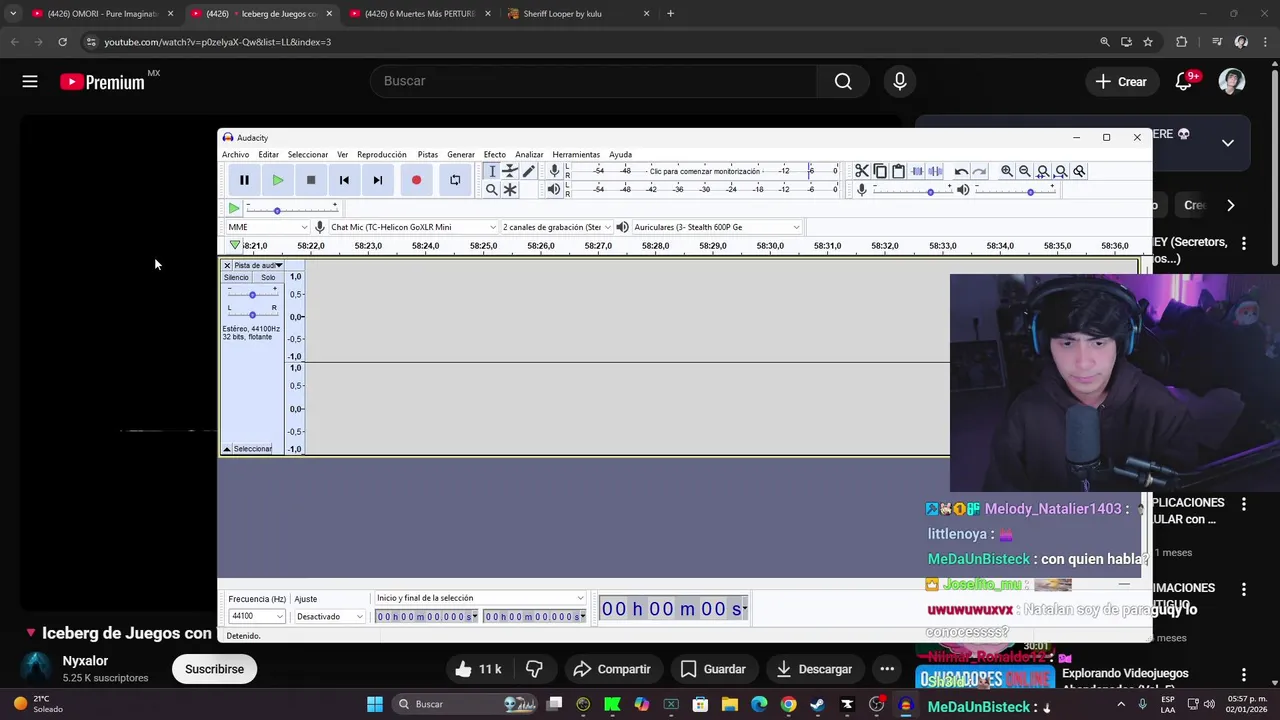Open the project frequency 44100 dropdown
1280x720 pixels.
(x=257, y=616)
